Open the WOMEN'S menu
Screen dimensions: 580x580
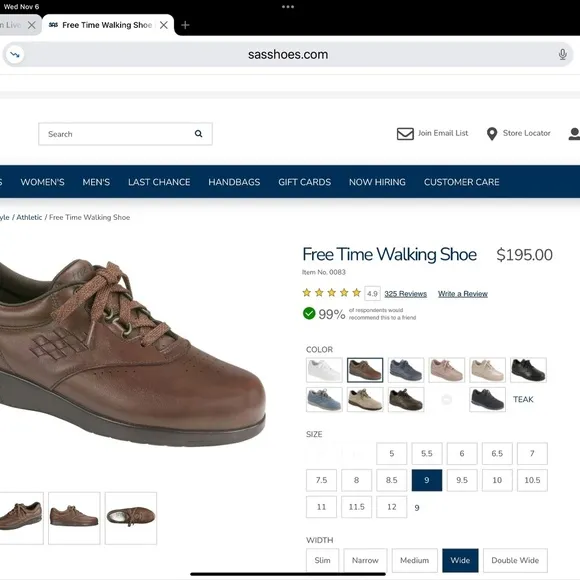pyautogui.click(x=43, y=182)
